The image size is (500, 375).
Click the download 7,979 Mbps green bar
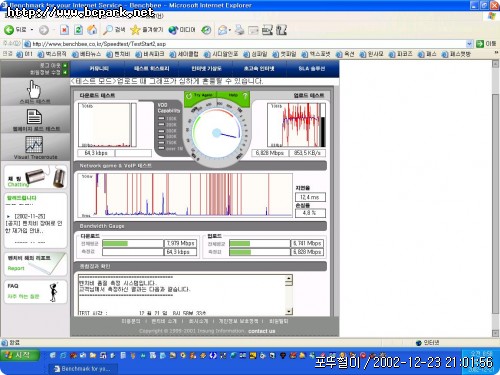tap(115, 244)
